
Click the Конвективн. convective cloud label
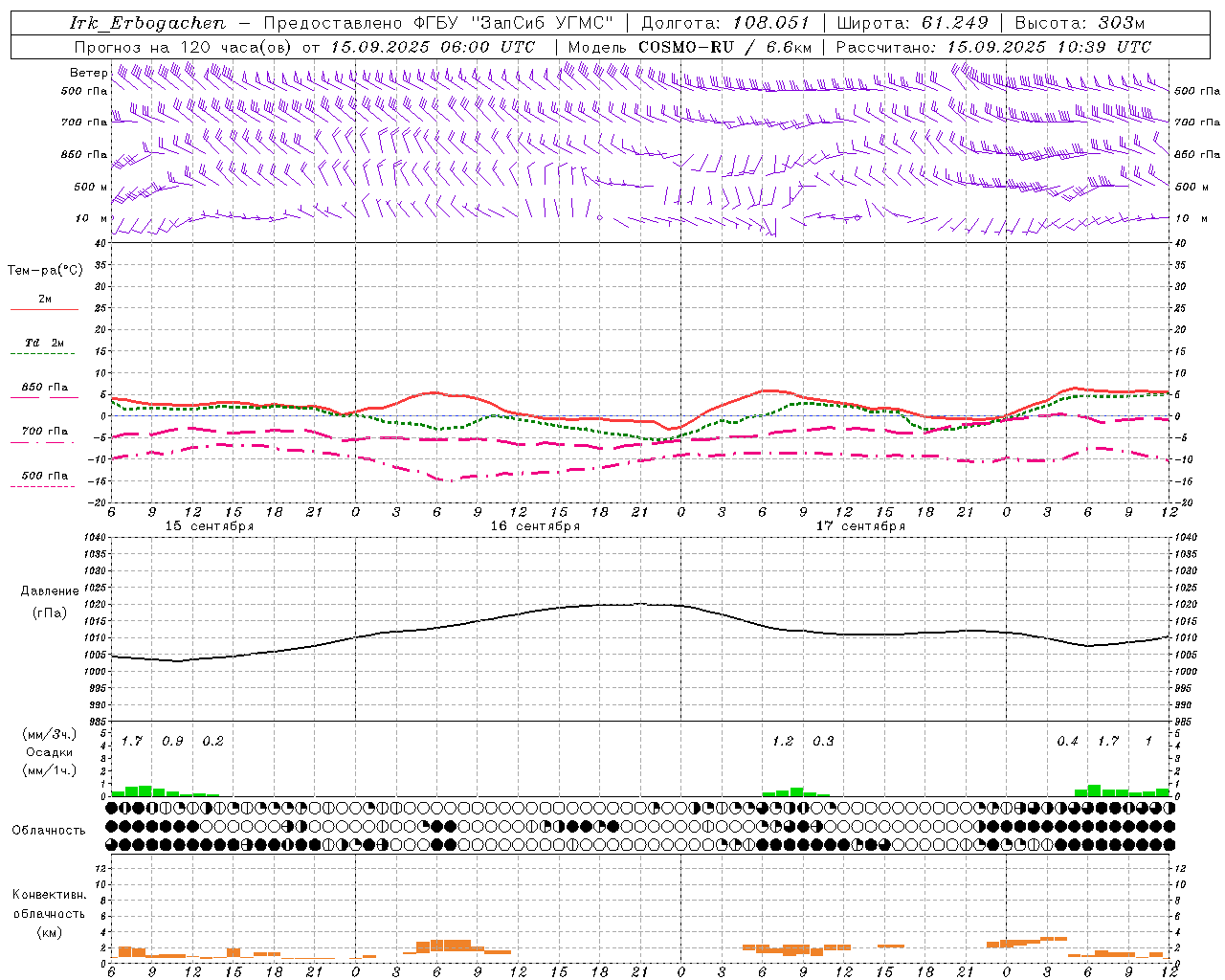point(49,895)
